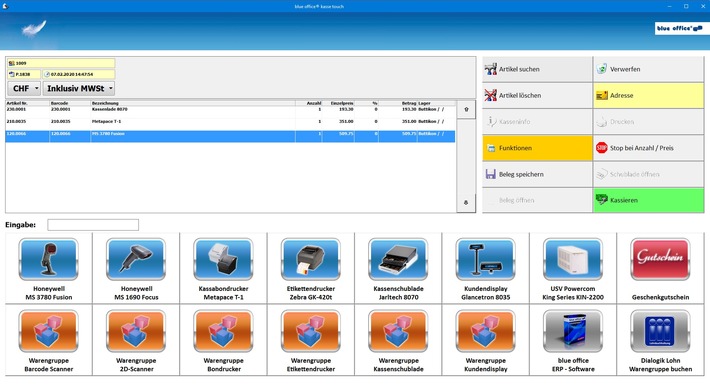This screenshot has width=710, height=385.
Task: Click the list scroll-down arrow button
Action: [466, 203]
